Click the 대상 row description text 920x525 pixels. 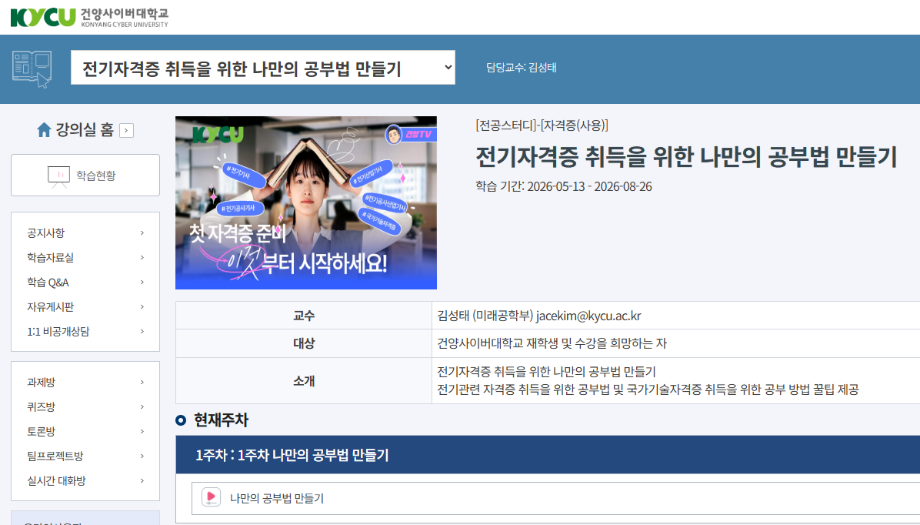(x=552, y=343)
